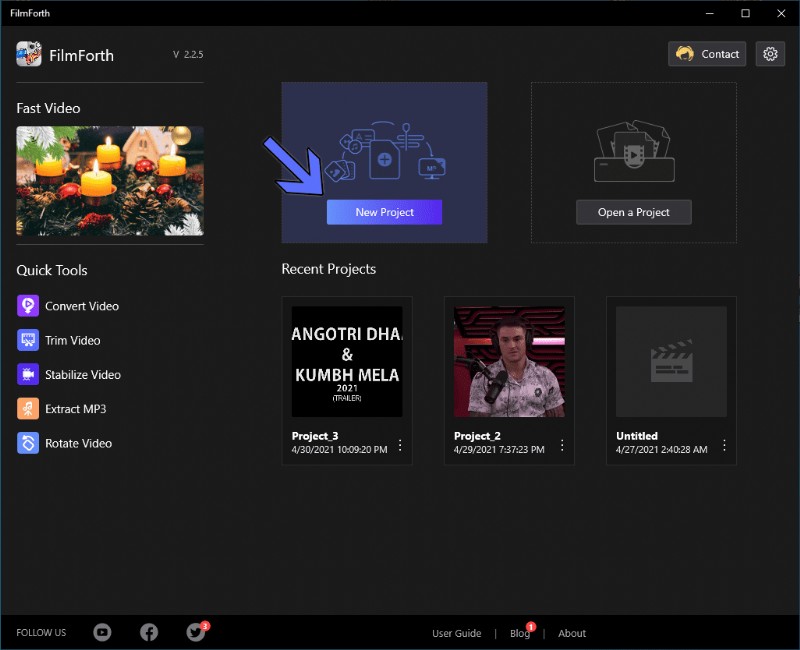This screenshot has height=650, width=800.
Task: Start a New Project
Action: (384, 212)
